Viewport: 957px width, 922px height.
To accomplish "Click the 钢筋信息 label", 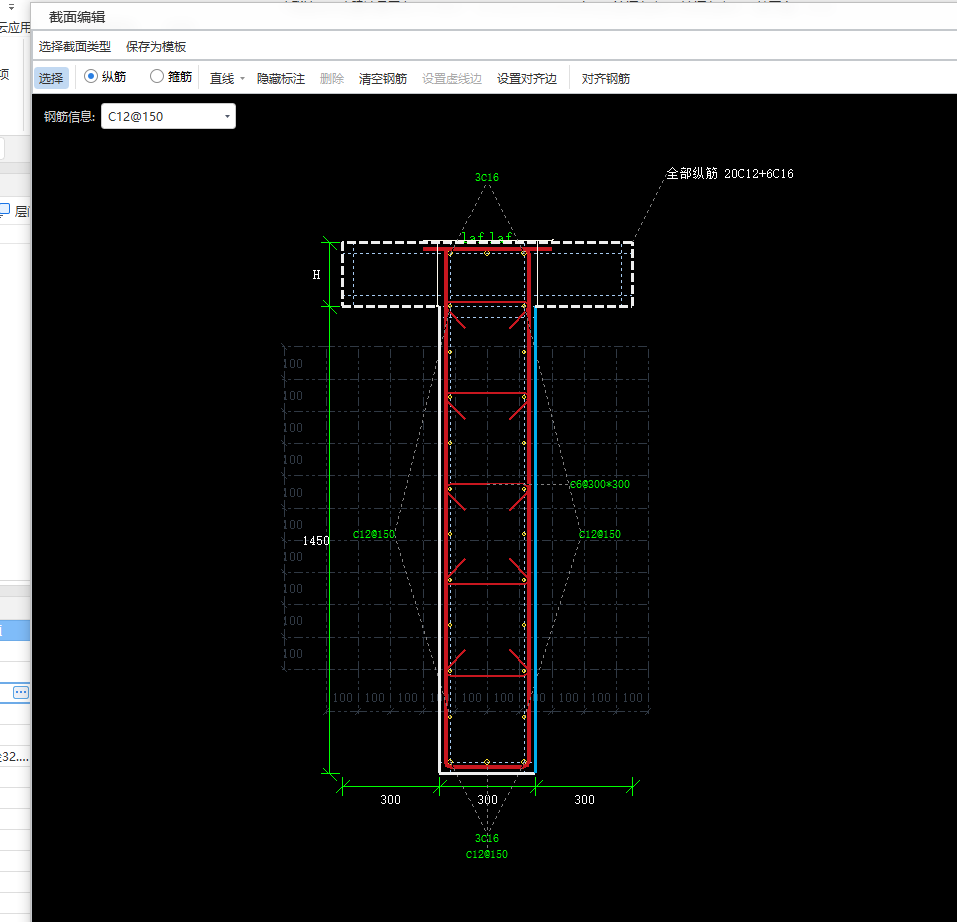I will point(69,117).
